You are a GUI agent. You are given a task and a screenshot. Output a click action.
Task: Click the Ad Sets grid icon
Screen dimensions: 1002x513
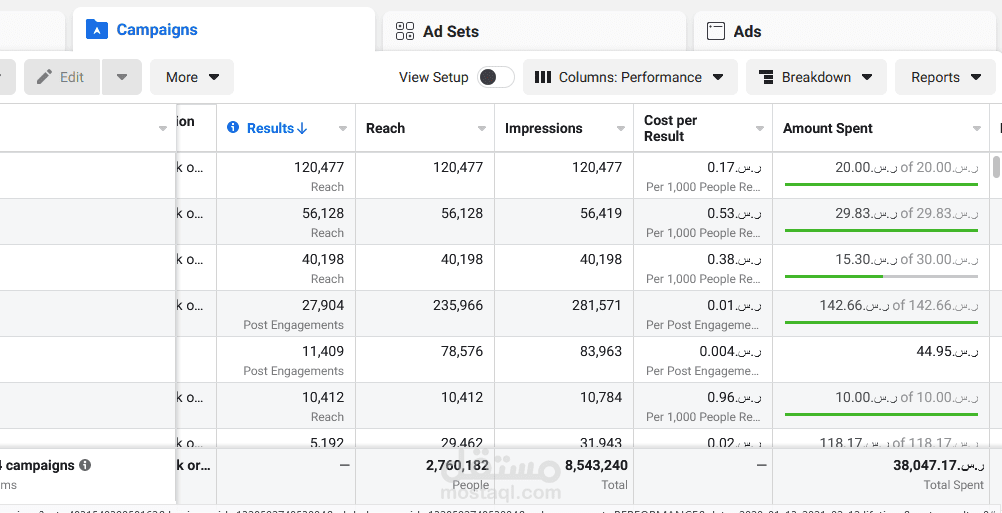coord(405,31)
